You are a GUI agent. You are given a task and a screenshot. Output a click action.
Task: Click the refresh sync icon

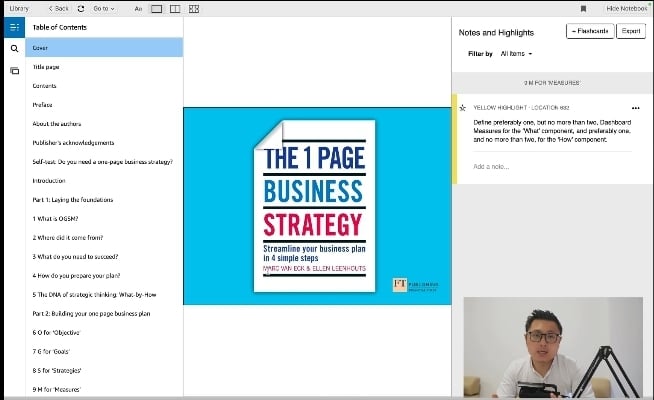(x=81, y=8)
